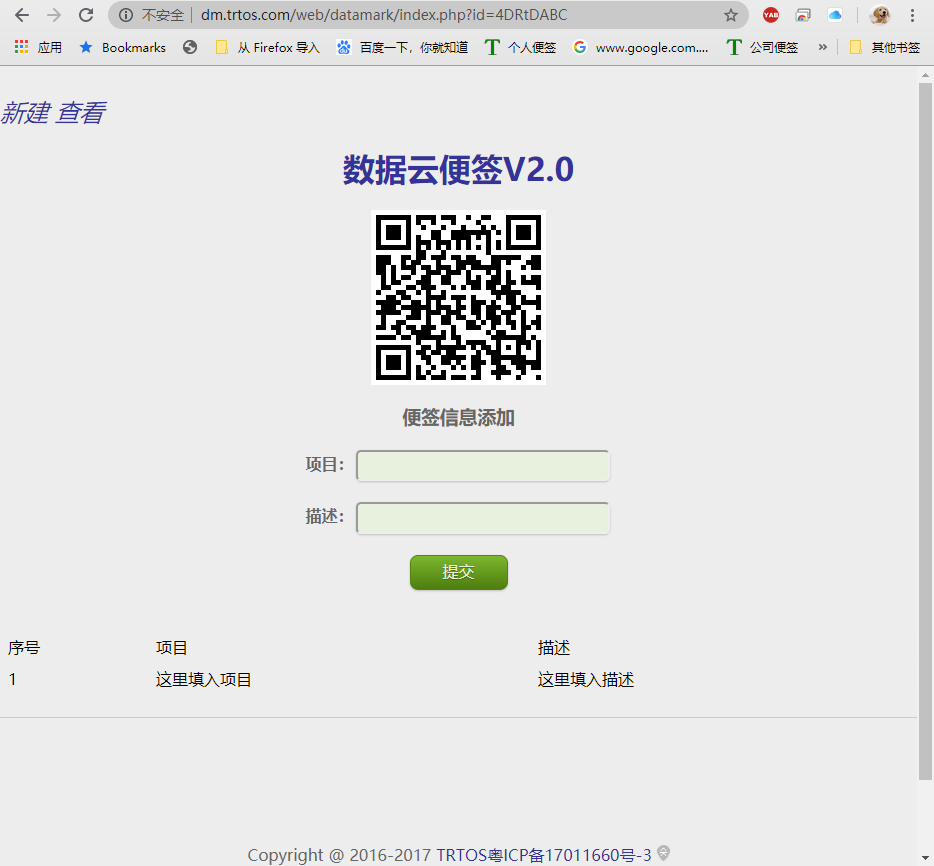
Task: Click the vertical scrollbar thumb
Action: pos(925,431)
